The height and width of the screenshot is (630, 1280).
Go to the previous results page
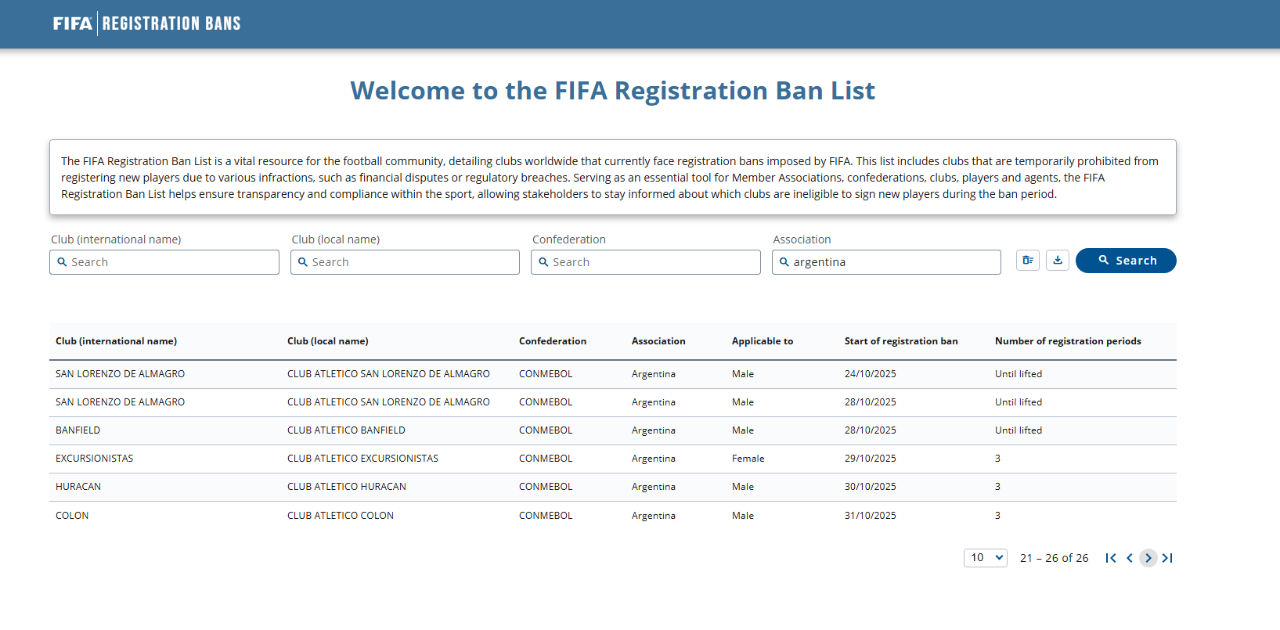point(1129,558)
